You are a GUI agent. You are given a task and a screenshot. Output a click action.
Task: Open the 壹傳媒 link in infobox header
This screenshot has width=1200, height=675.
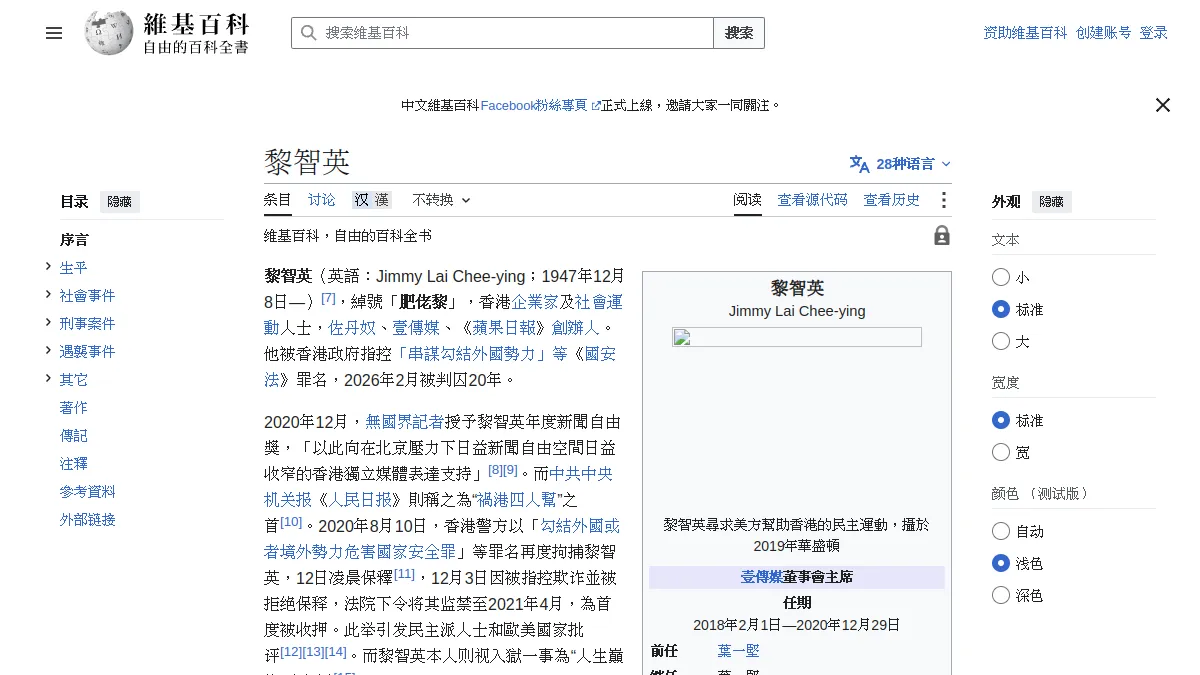point(761,577)
